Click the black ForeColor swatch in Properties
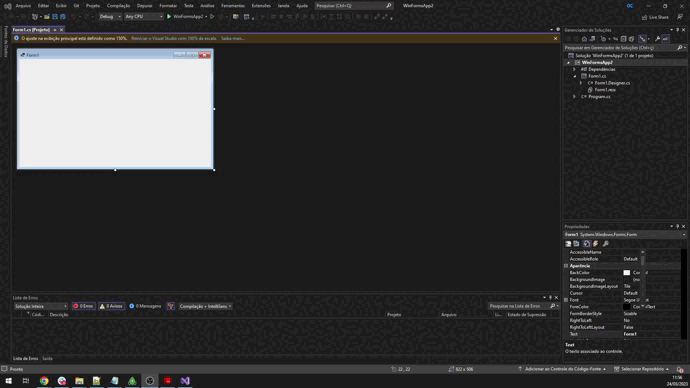This screenshot has width=690, height=388. [x=627, y=307]
